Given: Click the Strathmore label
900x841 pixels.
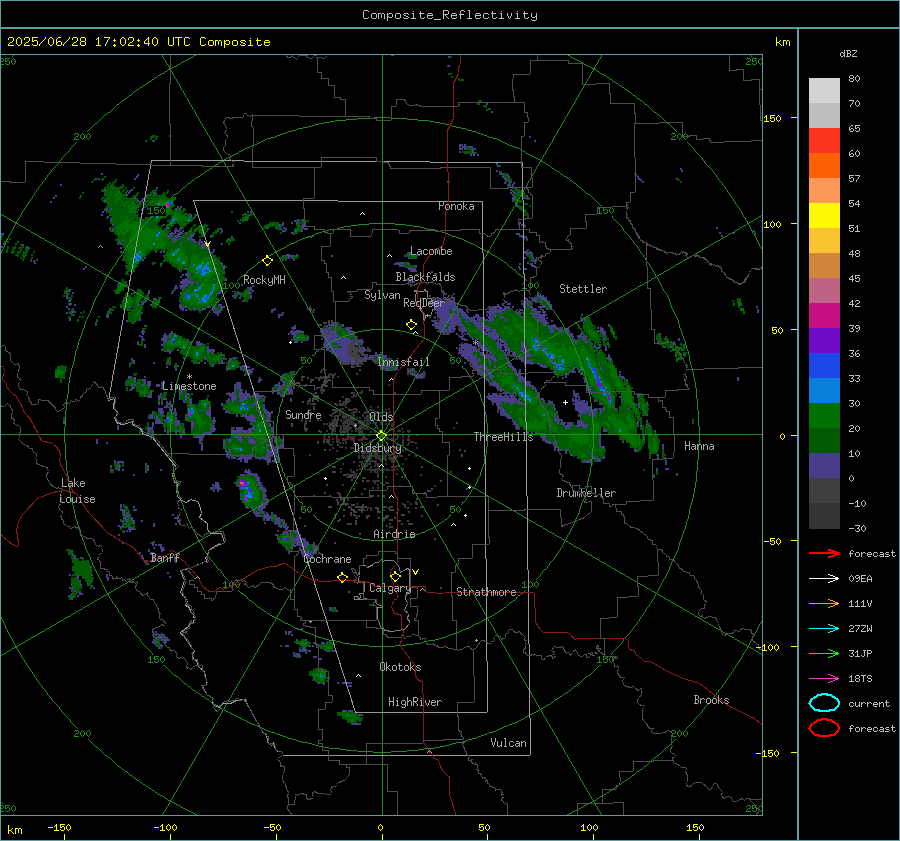Looking at the screenshot, I should [x=486, y=592].
